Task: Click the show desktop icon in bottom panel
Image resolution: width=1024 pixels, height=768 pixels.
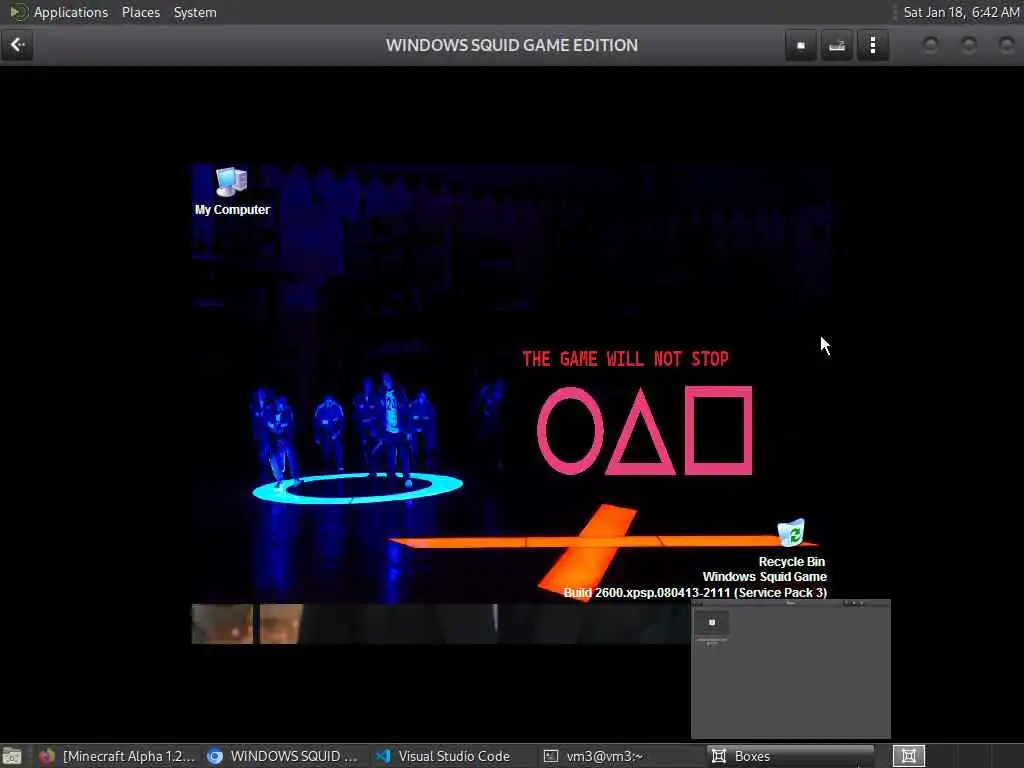Action: (12, 757)
